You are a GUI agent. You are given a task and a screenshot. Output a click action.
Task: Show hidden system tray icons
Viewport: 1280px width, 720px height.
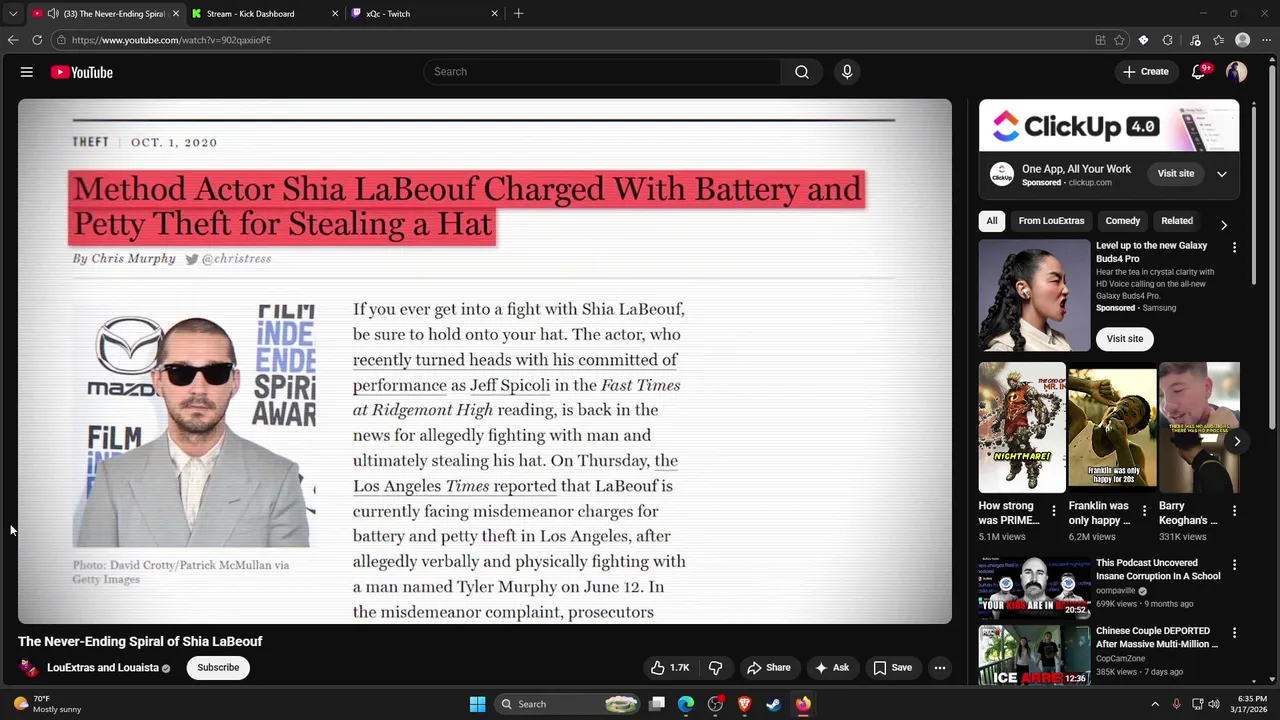click(x=1155, y=704)
